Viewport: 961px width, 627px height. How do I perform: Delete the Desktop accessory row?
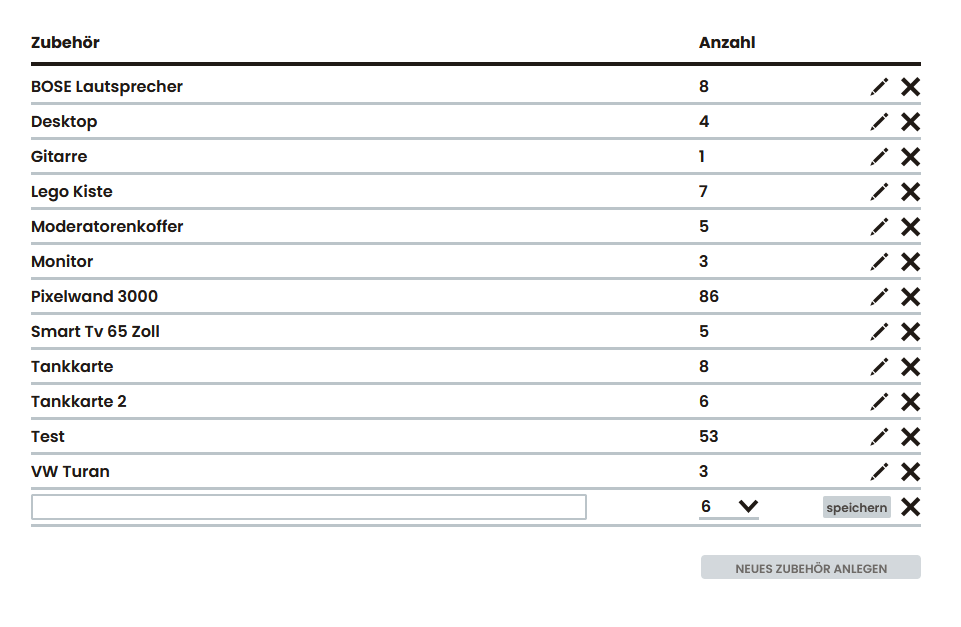(911, 122)
